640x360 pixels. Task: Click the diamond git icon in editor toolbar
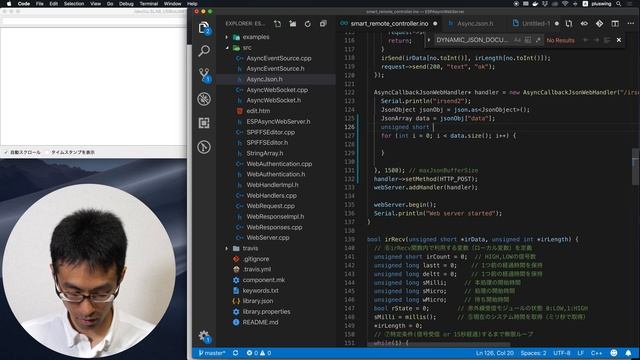pos(599,24)
